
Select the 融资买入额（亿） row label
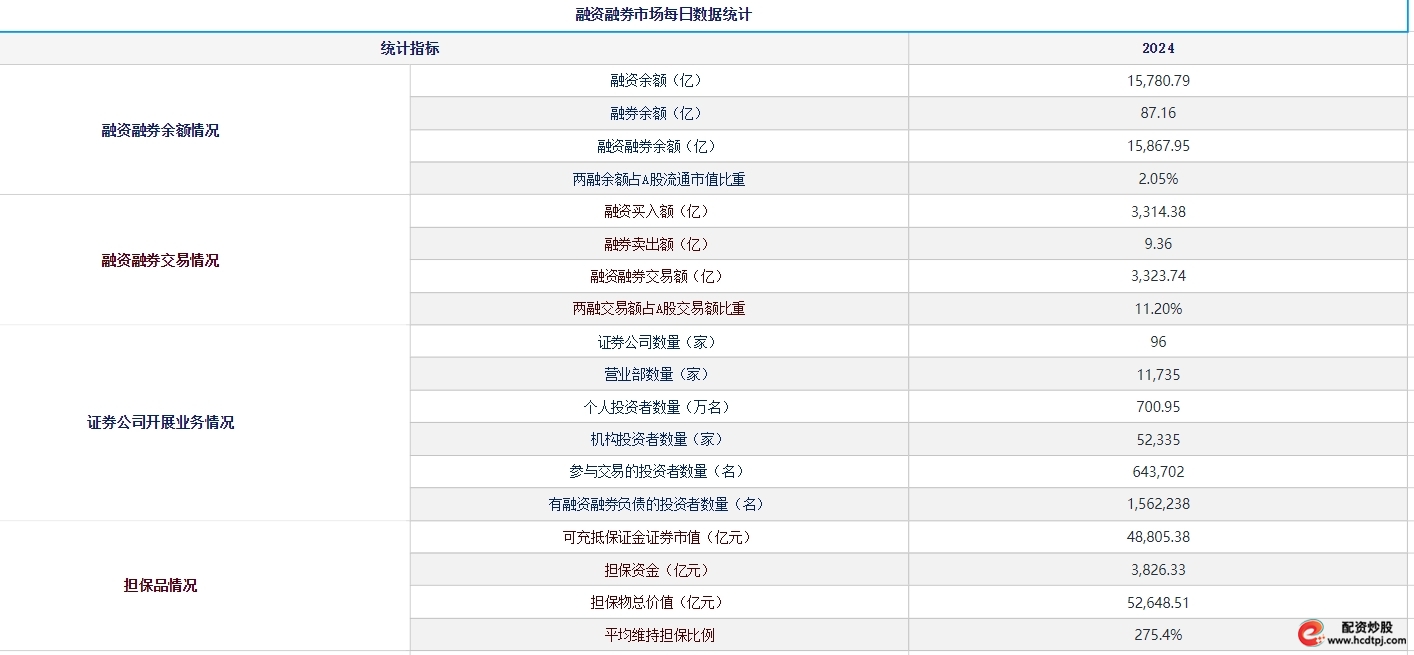[659, 211]
